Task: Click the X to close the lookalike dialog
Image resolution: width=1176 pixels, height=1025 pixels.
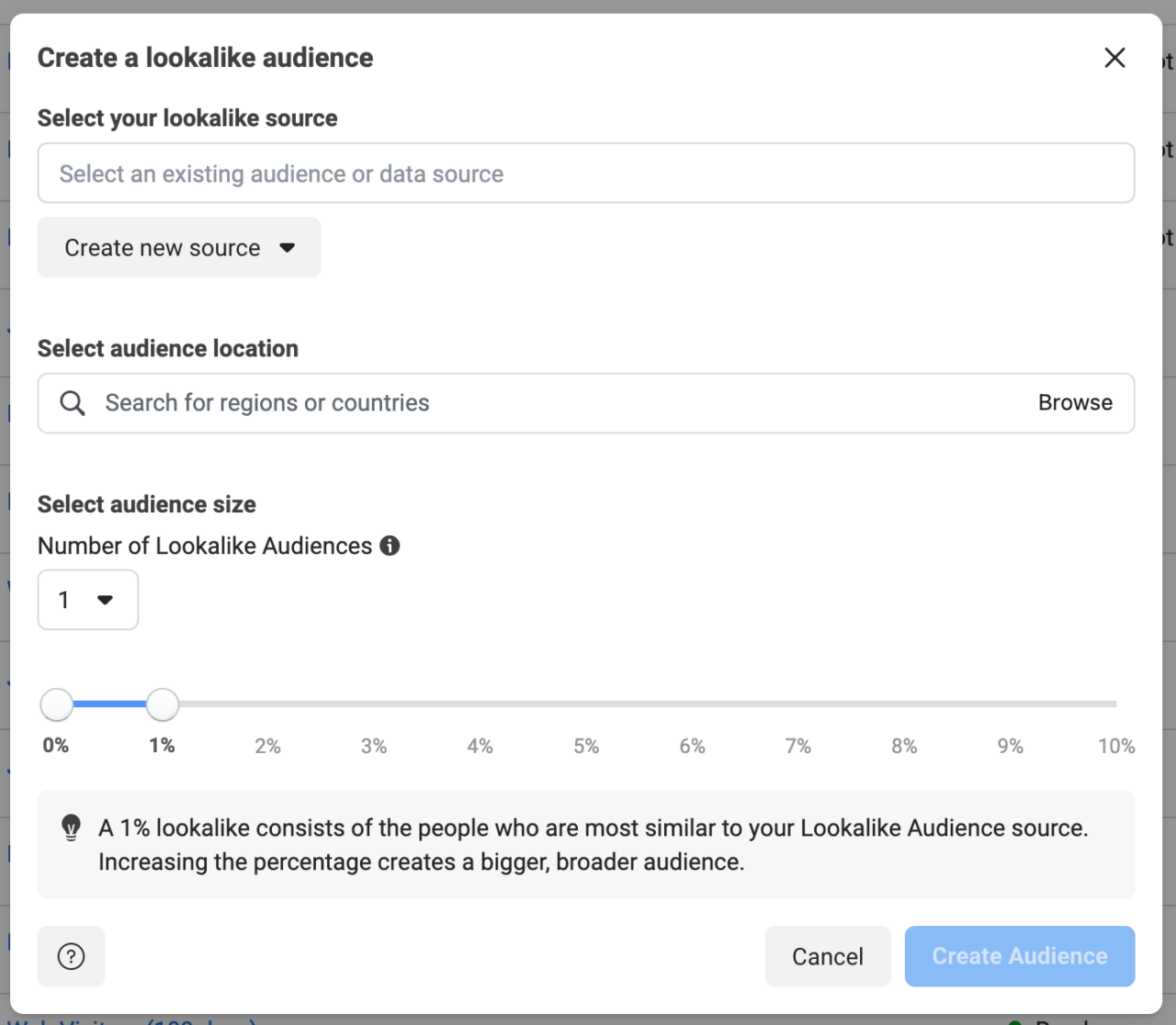Action: point(1114,57)
